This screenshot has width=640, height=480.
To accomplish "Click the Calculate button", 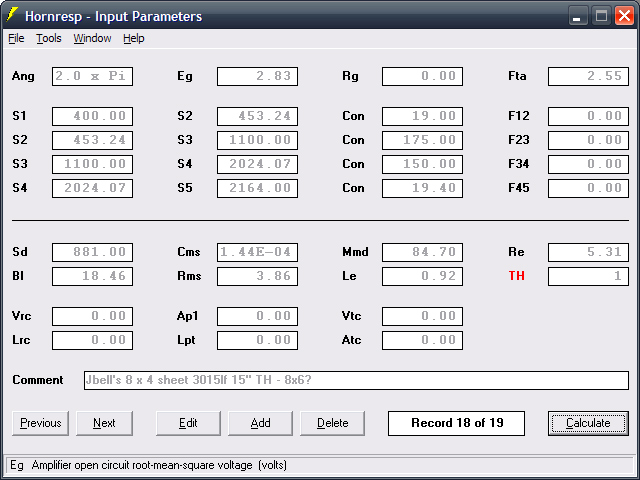I will pos(588,423).
